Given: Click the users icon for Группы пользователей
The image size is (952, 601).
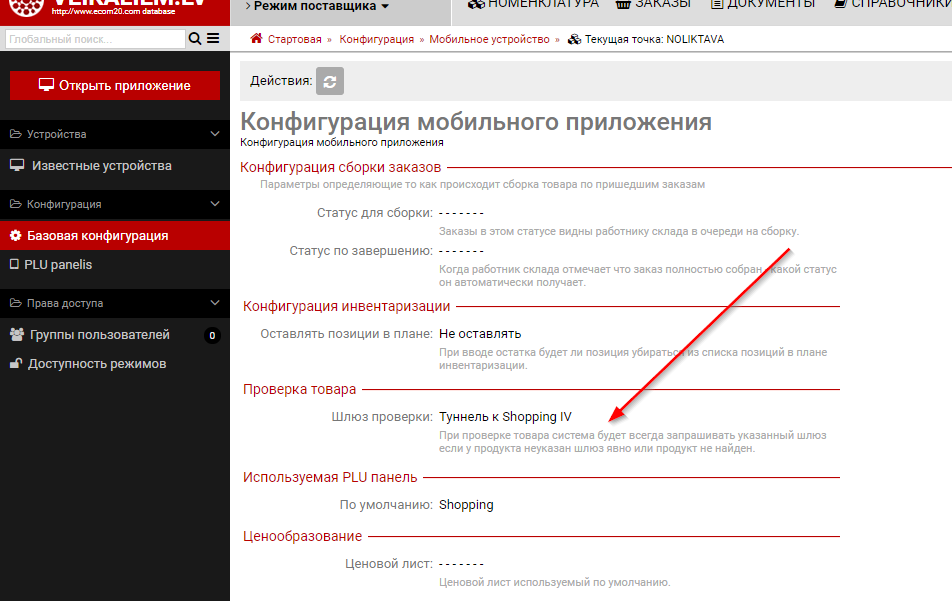Looking at the screenshot, I should [16, 335].
